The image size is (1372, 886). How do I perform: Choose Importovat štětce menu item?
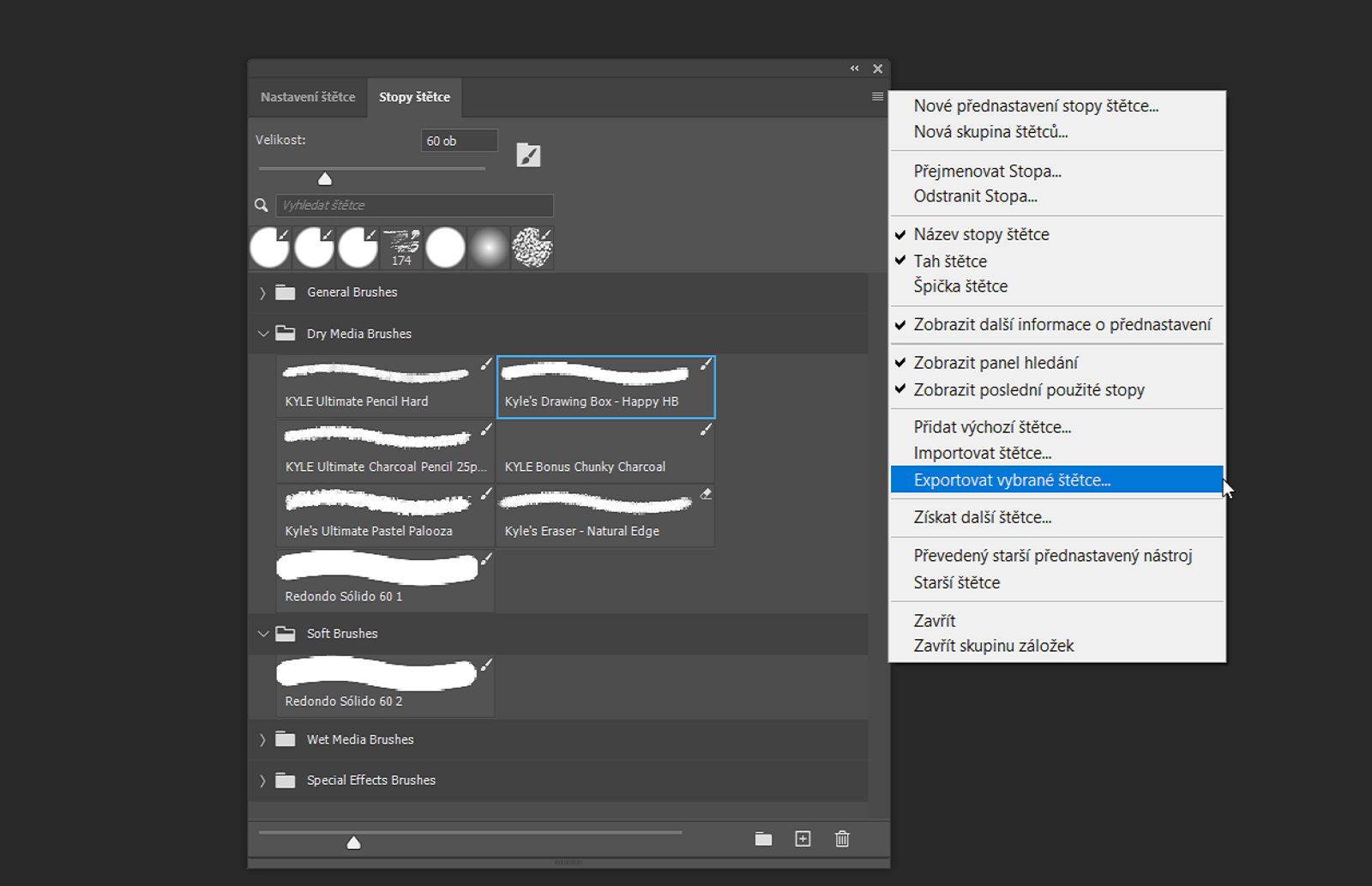[x=1056, y=453]
